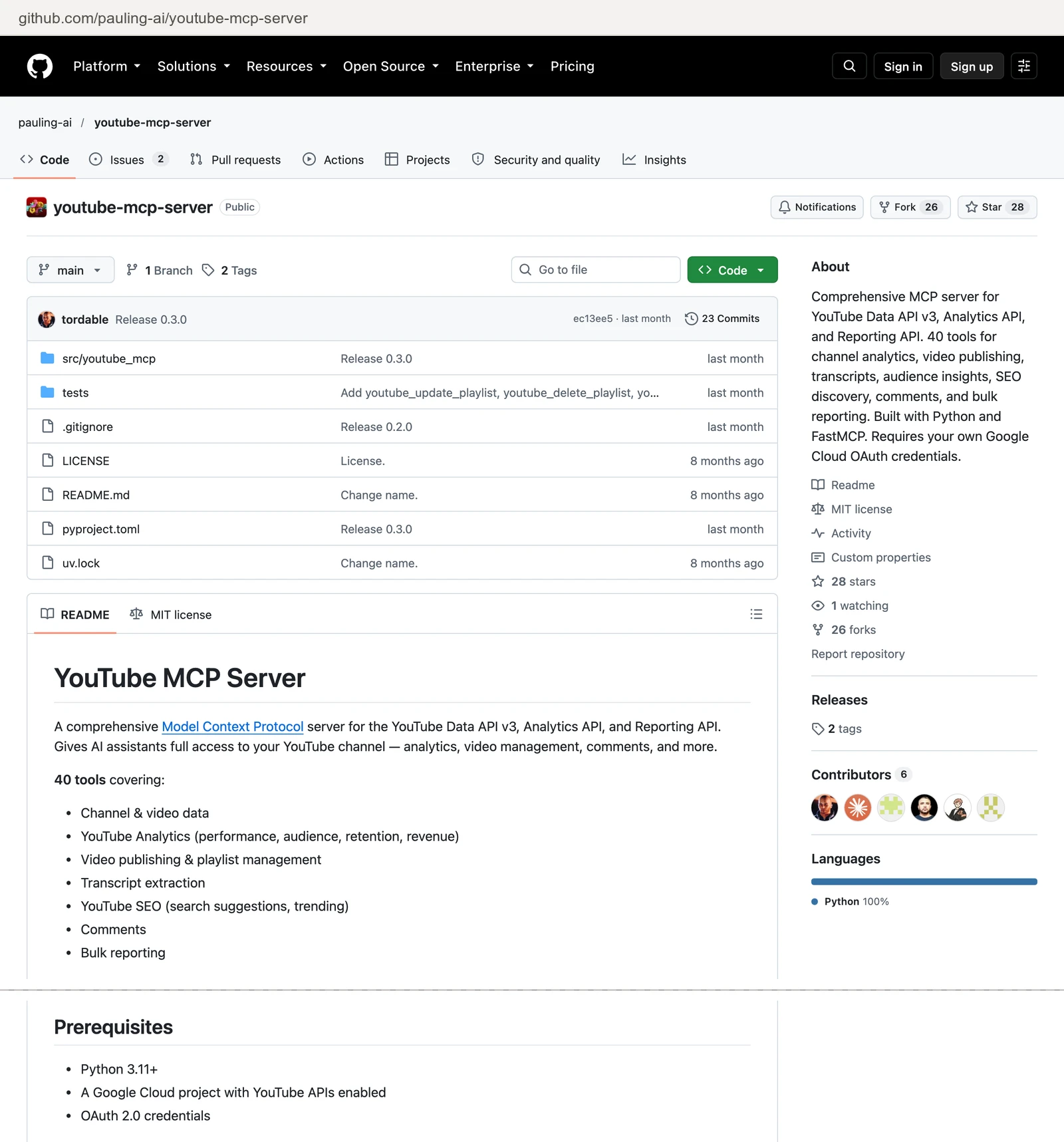Open the uv.lock file

[81, 563]
